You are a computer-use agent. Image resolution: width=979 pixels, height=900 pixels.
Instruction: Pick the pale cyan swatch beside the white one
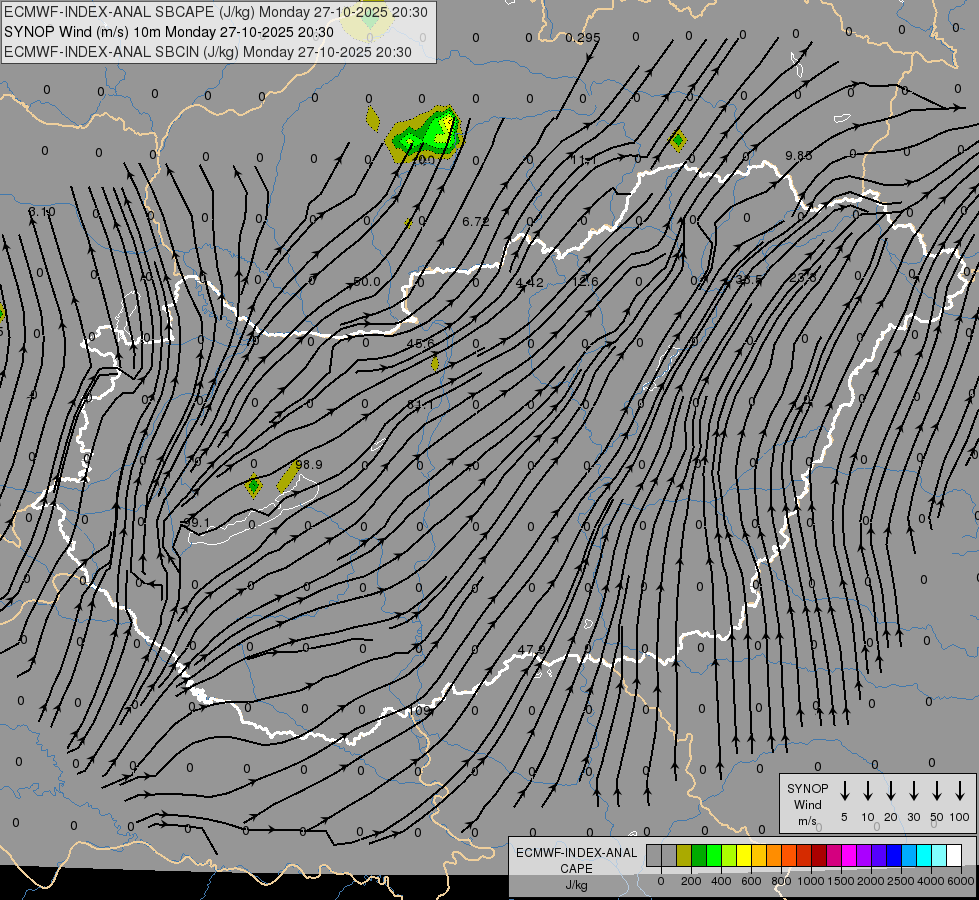click(938, 855)
